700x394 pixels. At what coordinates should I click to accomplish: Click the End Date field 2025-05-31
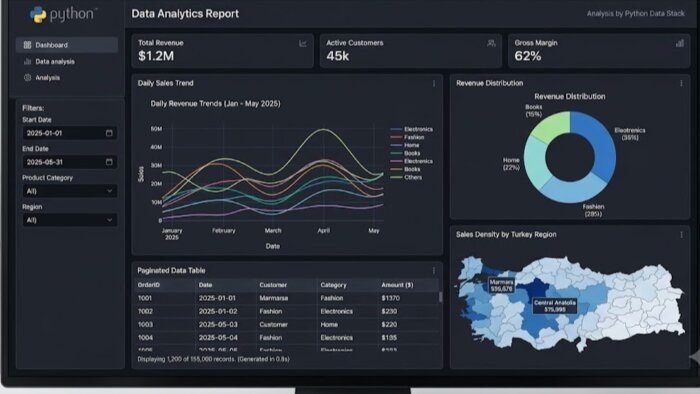[x=70, y=162]
